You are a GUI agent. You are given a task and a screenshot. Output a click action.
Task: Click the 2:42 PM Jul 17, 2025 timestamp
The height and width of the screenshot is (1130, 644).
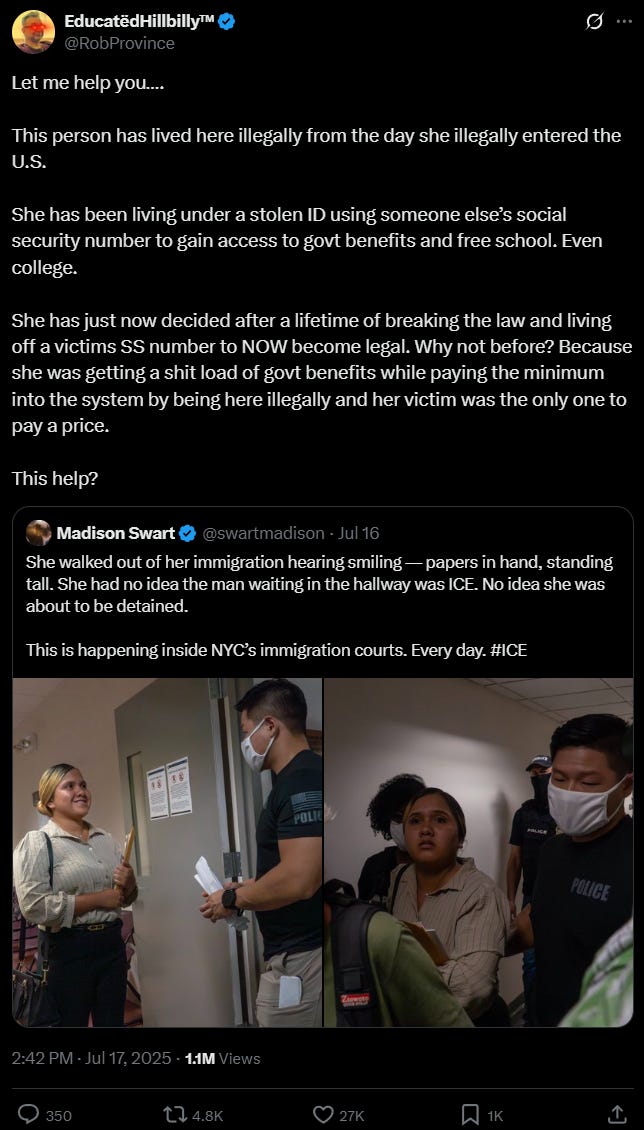pos(91,1058)
